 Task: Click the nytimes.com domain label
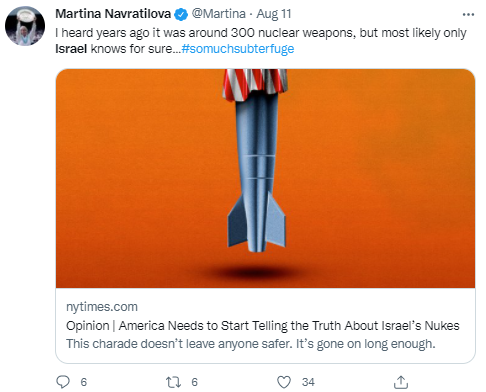click(102, 307)
